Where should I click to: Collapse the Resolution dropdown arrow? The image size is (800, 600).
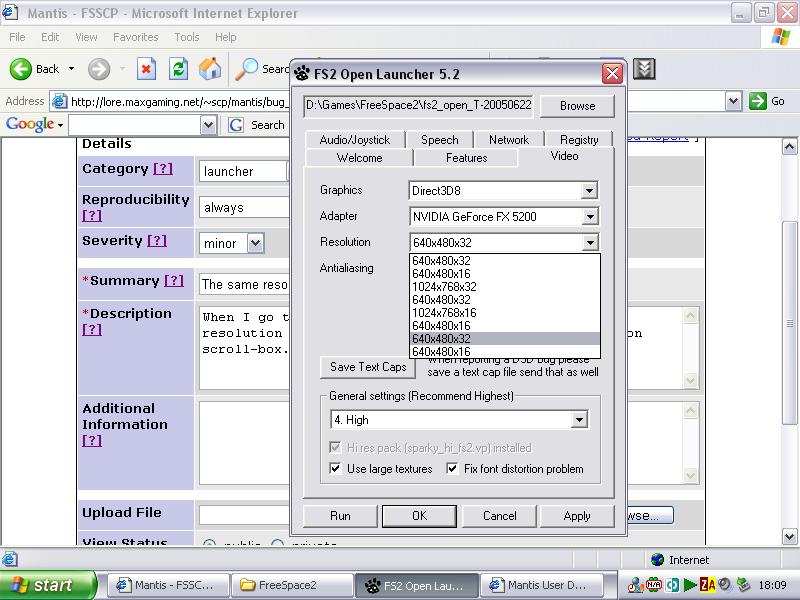tap(590, 242)
